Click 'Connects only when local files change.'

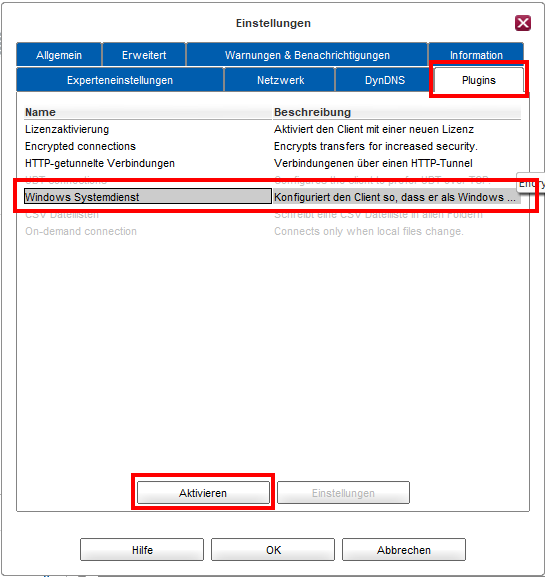pos(369,231)
